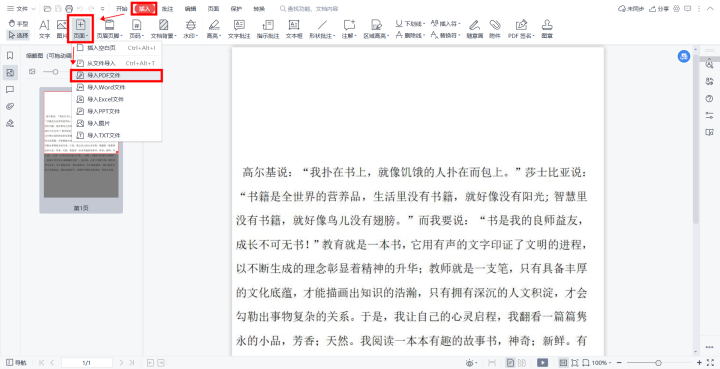
Task: Switch to the 保护 tab
Action: 236,9
